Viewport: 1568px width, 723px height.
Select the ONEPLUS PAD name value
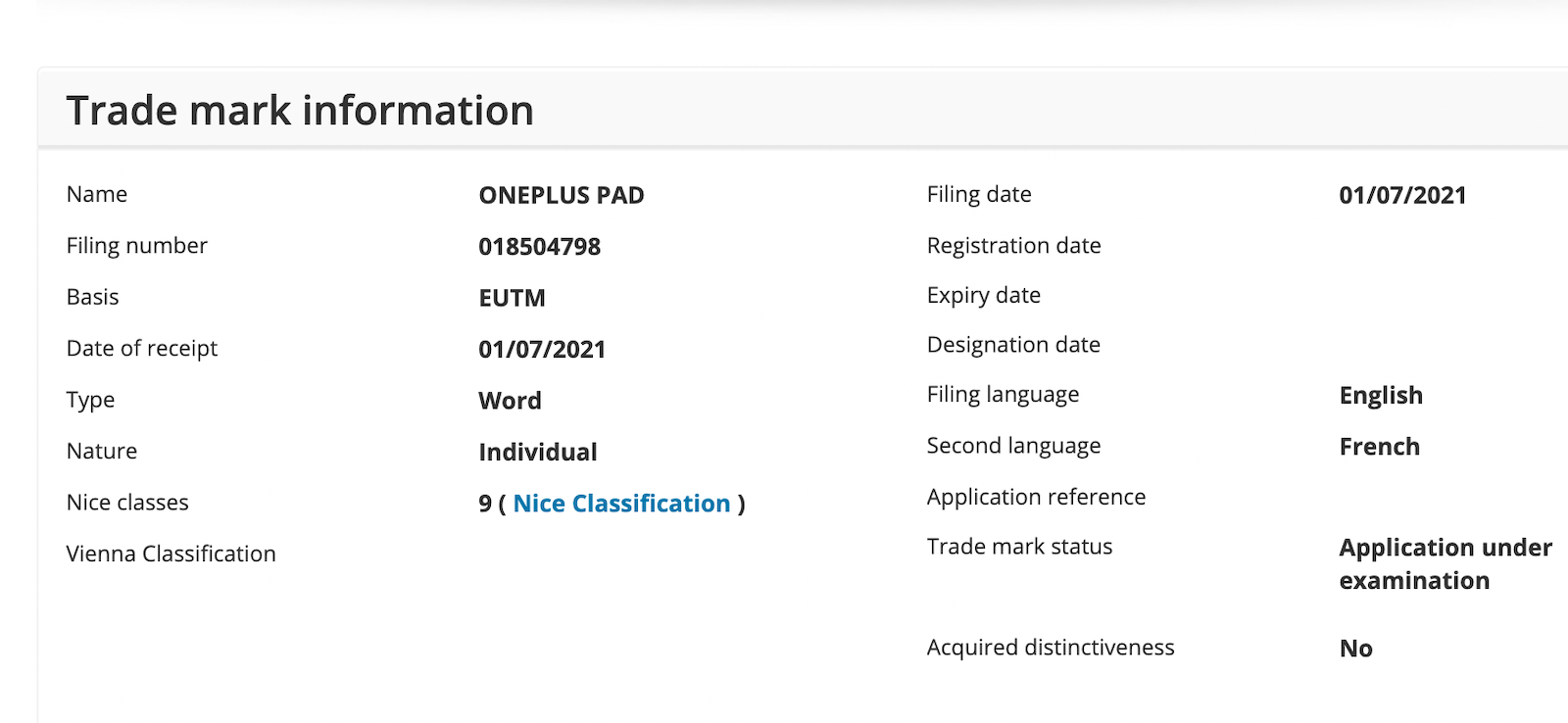pos(561,195)
